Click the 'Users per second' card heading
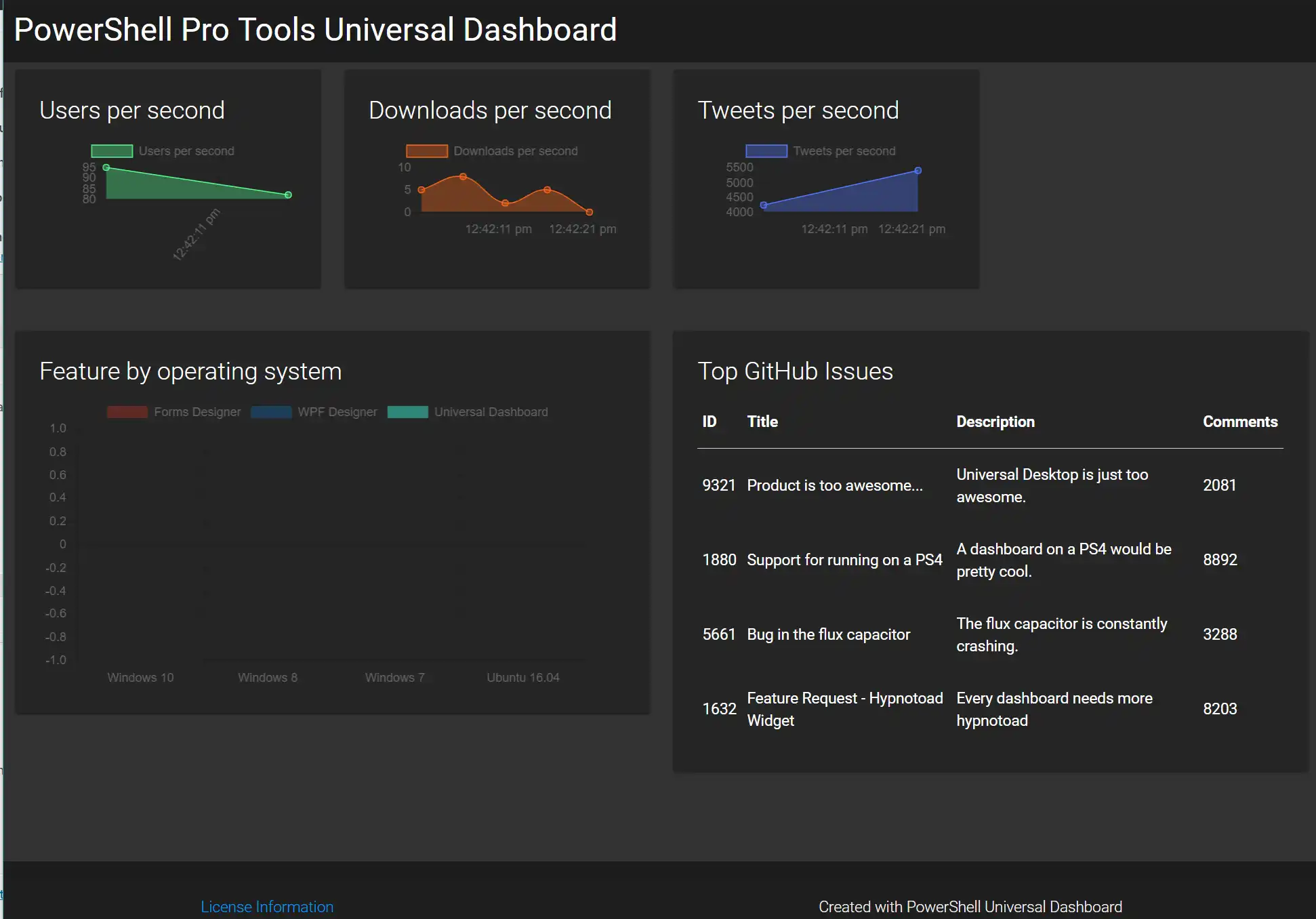The width and height of the screenshot is (1316, 919). pyautogui.click(x=132, y=110)
